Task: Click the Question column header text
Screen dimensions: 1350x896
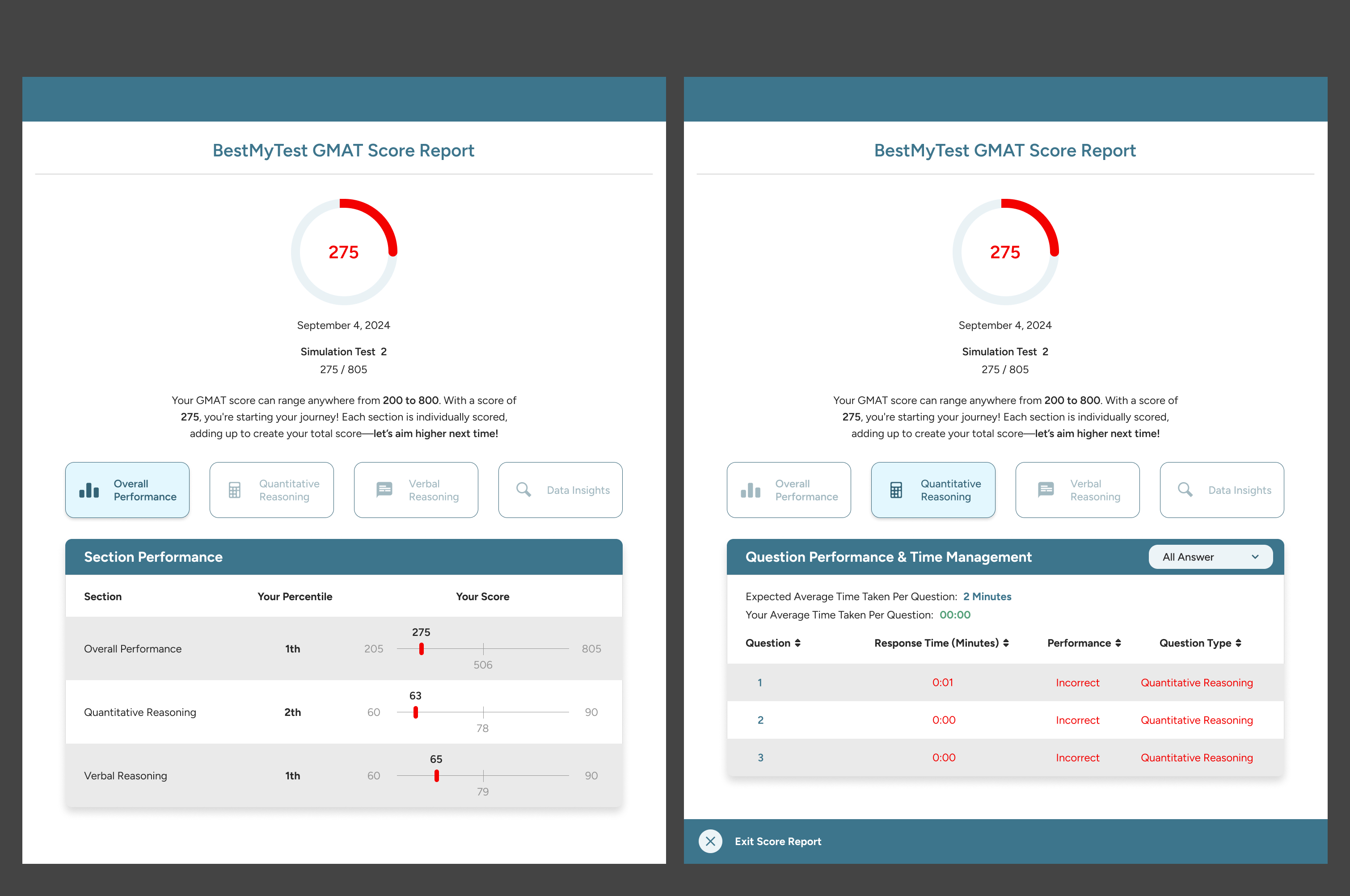Action: (768, 643)
